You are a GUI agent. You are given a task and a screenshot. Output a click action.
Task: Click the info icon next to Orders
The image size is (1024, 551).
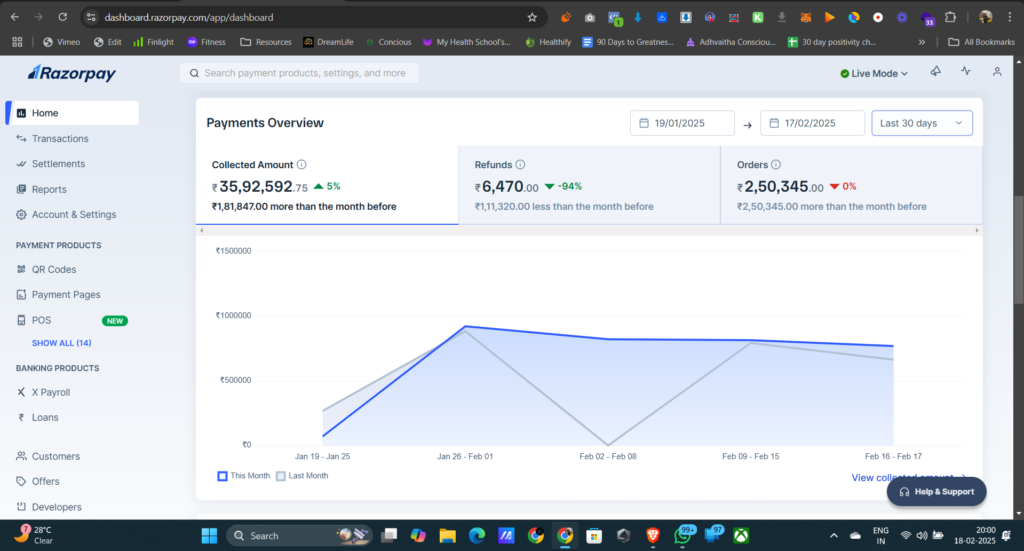tap(776, 165)
